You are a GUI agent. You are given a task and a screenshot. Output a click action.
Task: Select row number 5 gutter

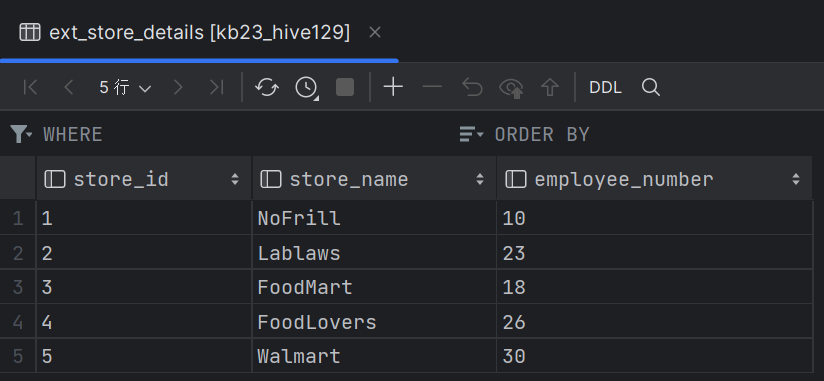tap(18, 356)
